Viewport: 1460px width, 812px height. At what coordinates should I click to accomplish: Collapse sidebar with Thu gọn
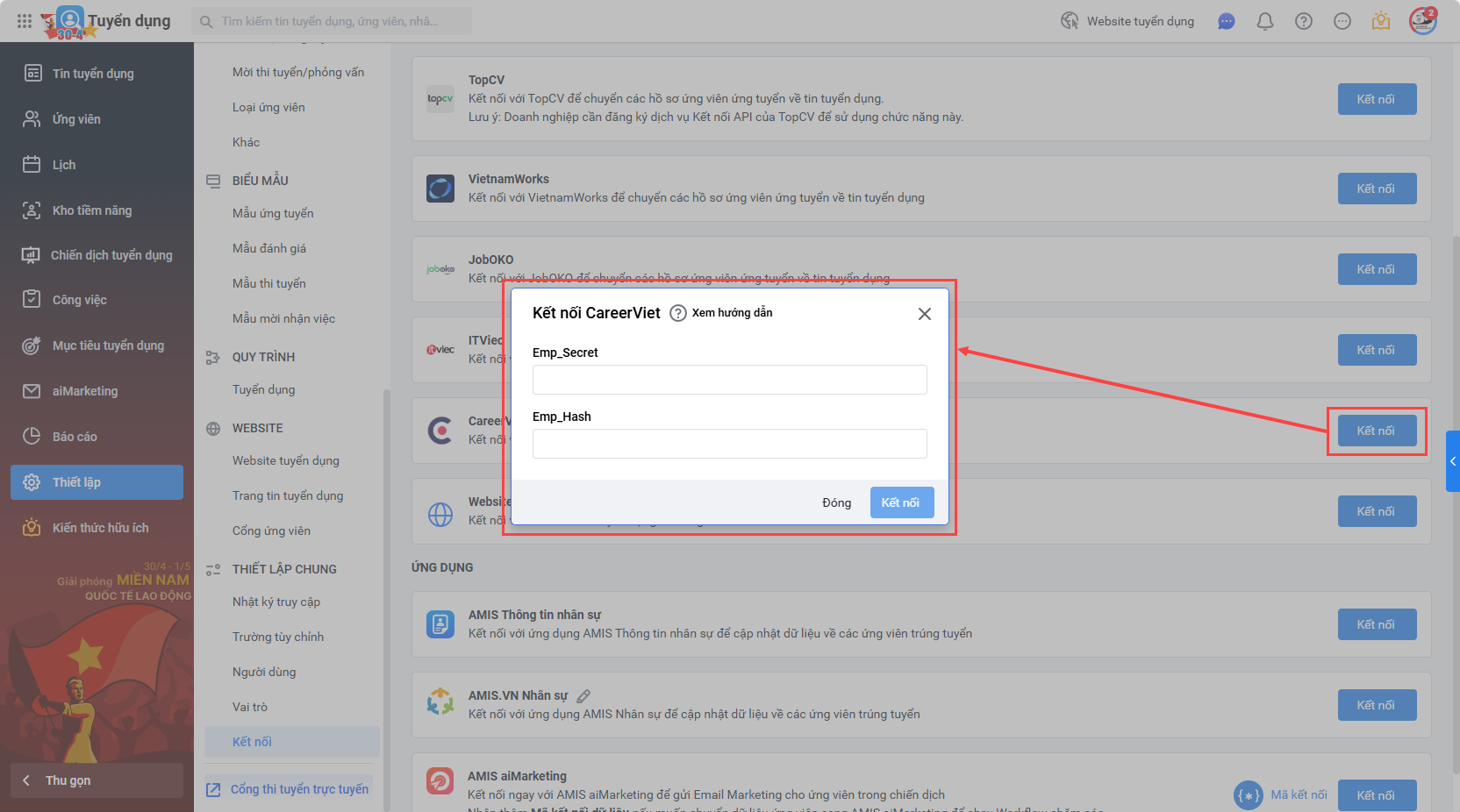pyautogui.click(x=97, y=780)
